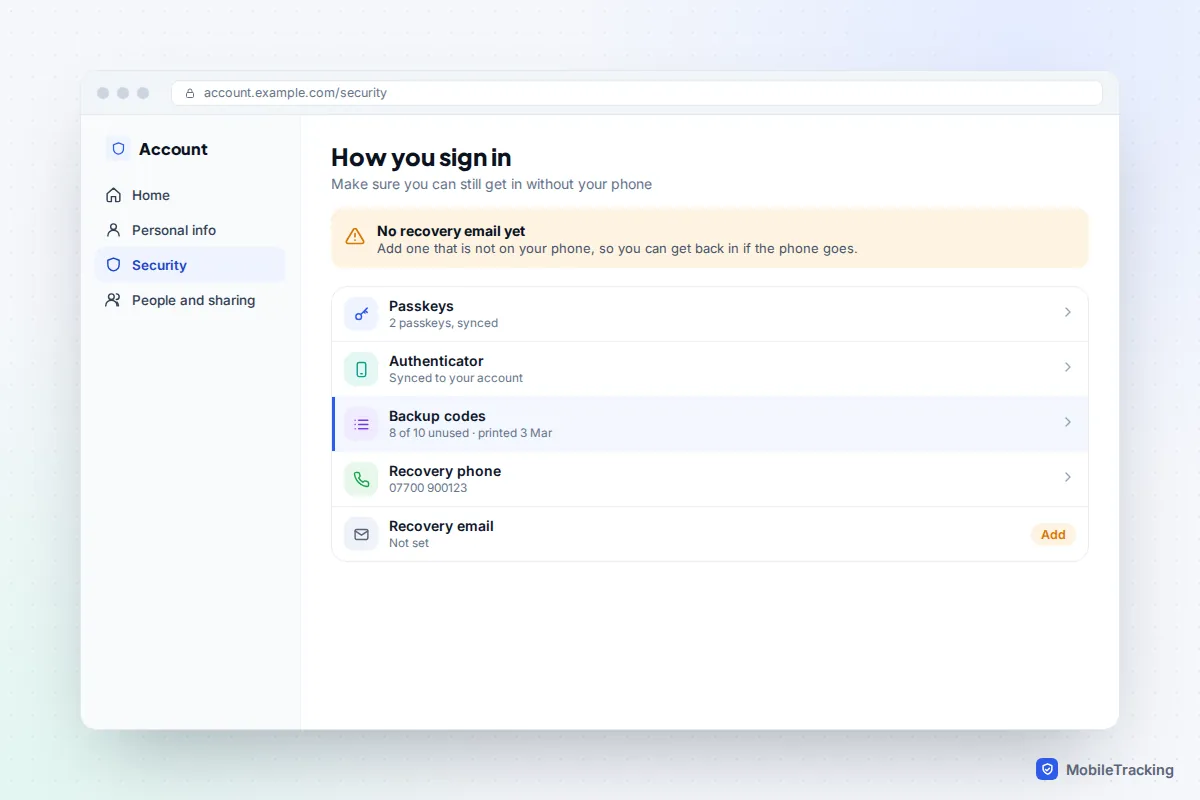Click '8 of 10 unused · printed 3 Mar' text

coord(470,433)
